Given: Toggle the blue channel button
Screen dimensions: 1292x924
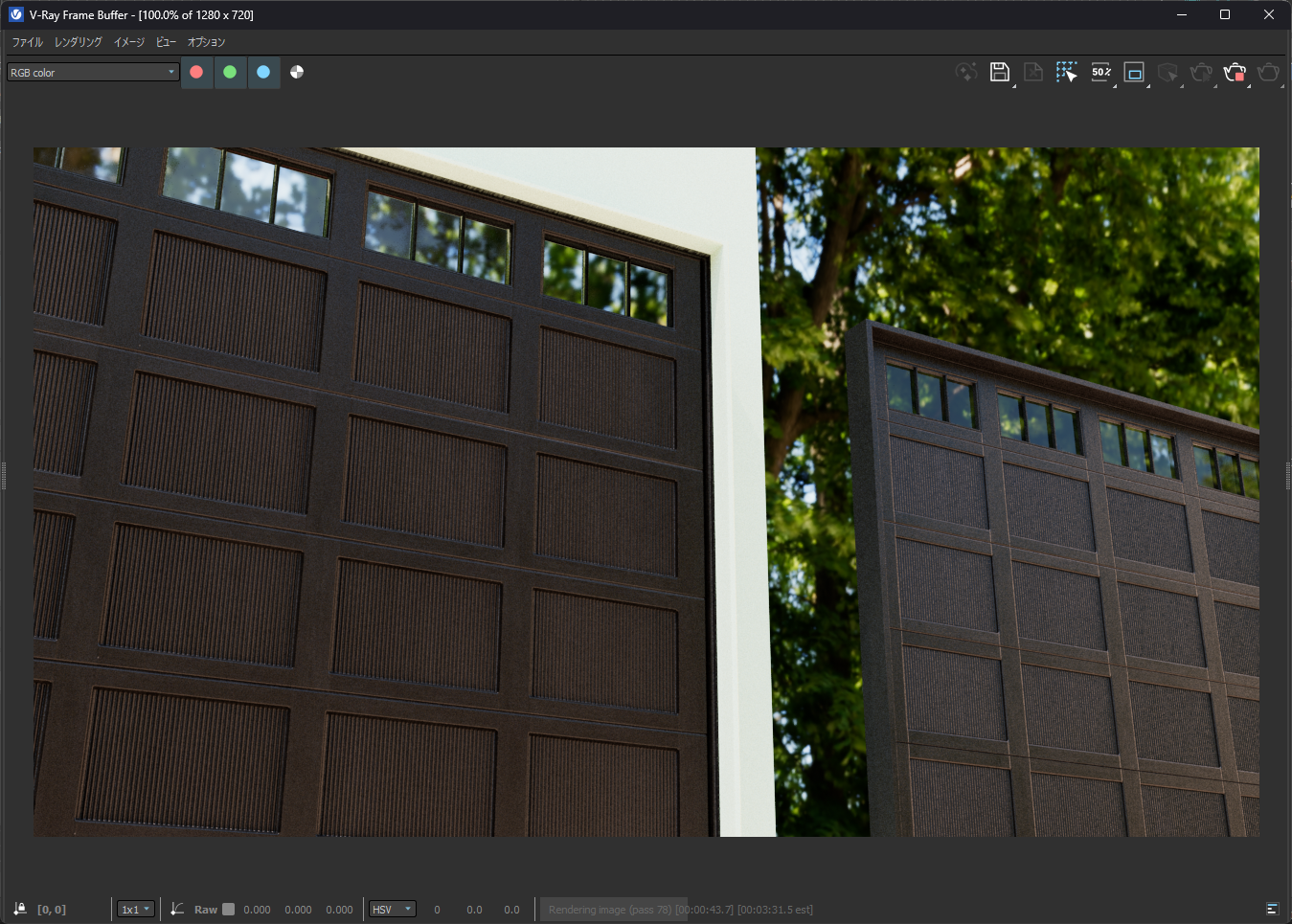Looking at the screenshot, I should [263, 72].
